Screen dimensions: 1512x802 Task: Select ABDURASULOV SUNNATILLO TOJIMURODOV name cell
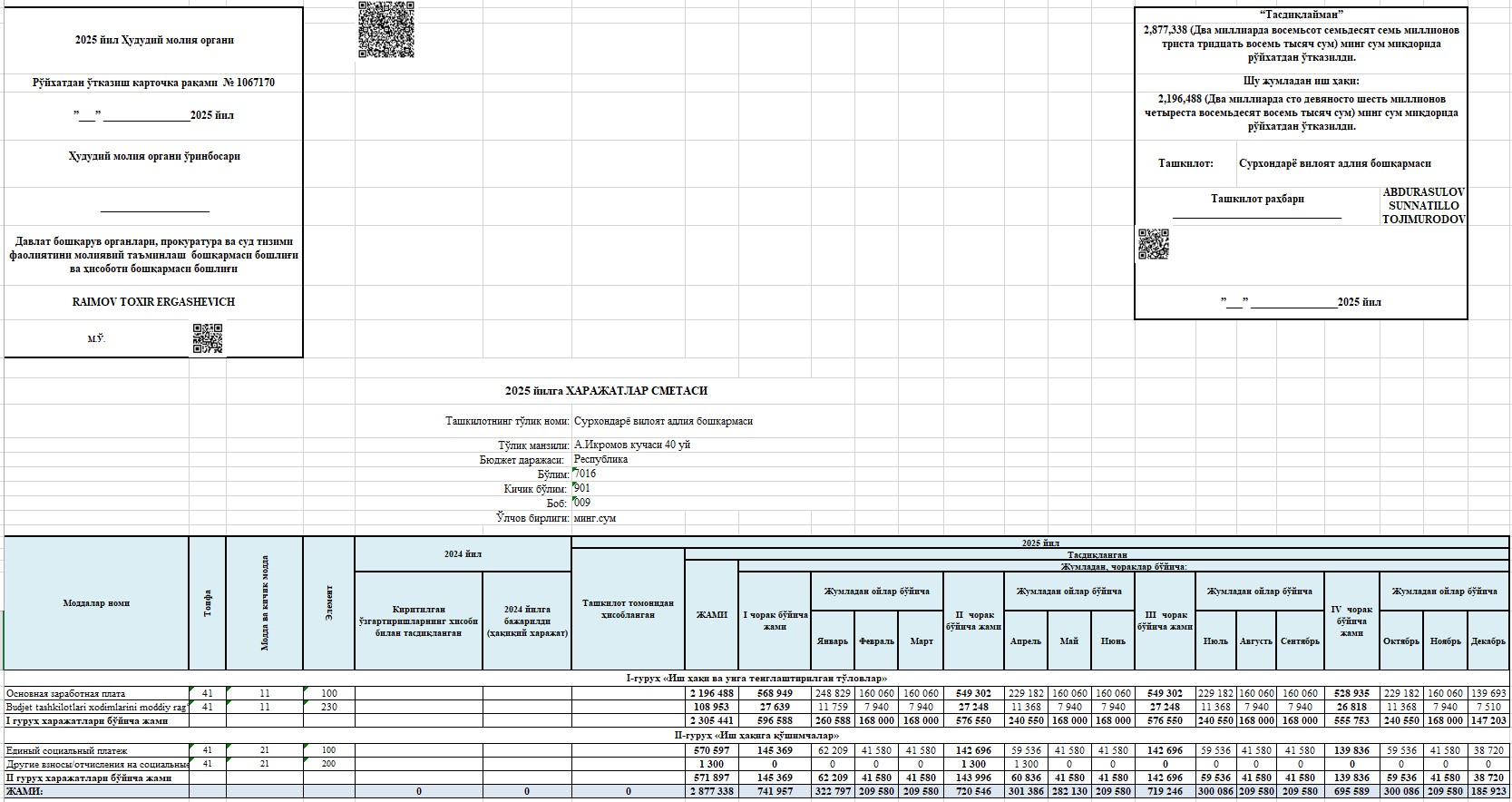tap(1424, 206)
